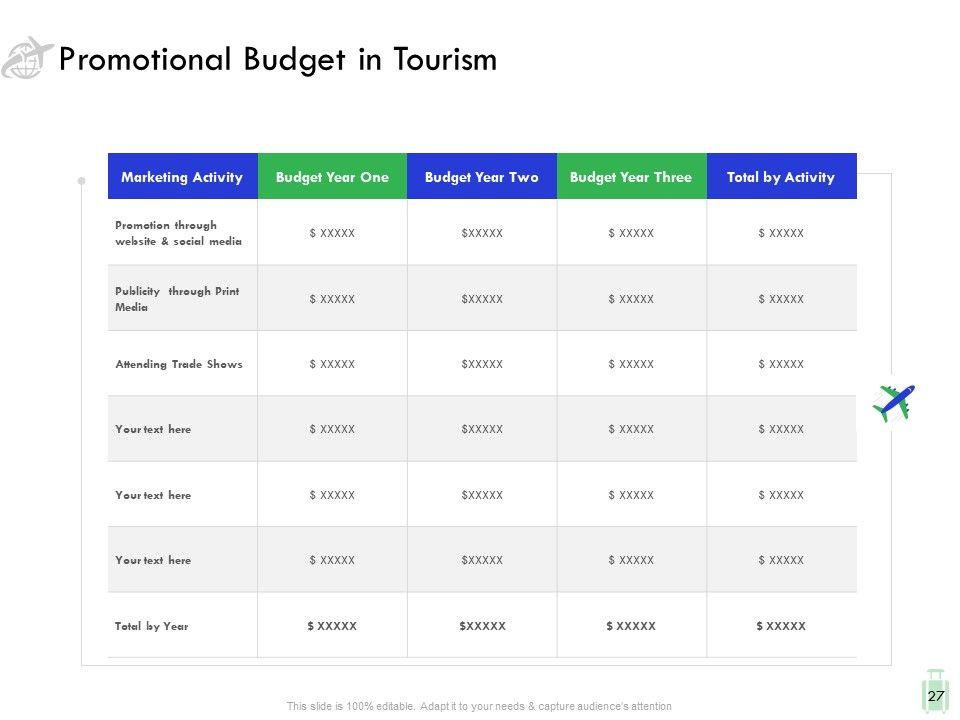The width and height of the screenshot is (960, 720).
Task: Select the footer text about editable slide
Action: point(479,707)
